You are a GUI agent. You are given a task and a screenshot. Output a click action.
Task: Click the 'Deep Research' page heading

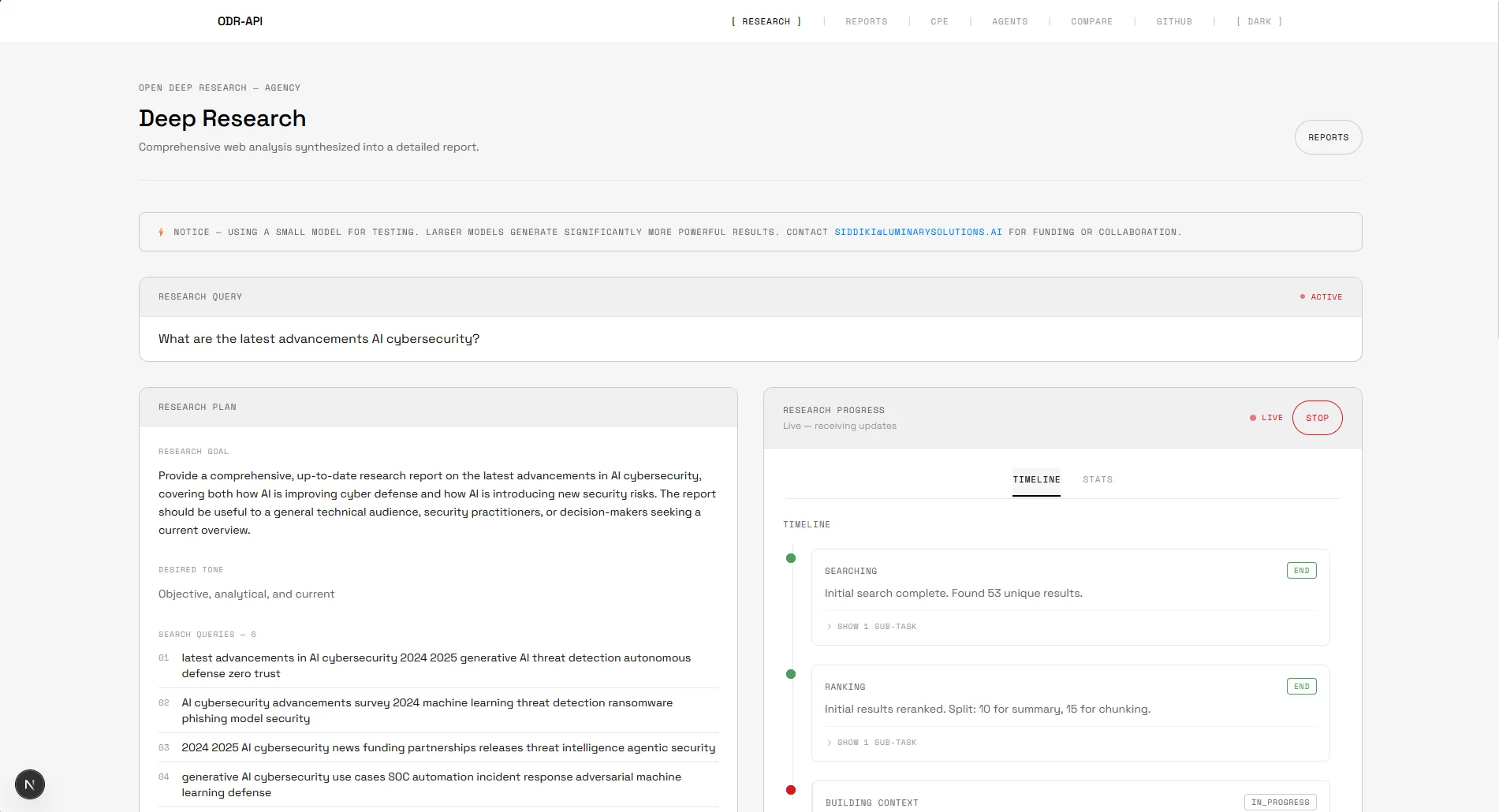(x=222, y=118)
